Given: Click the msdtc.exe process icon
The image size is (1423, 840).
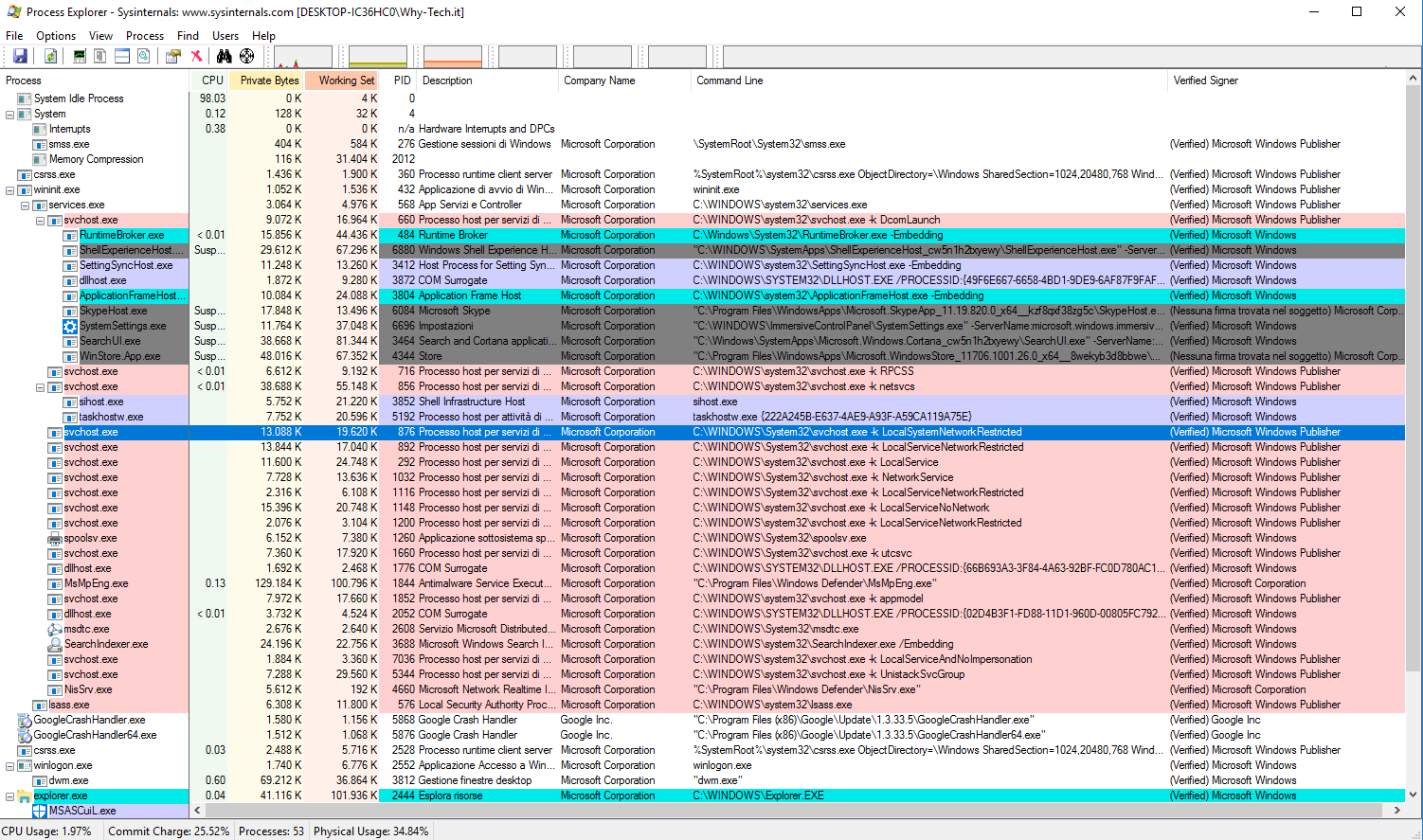Looking at the screenshot, I should 55,629.
